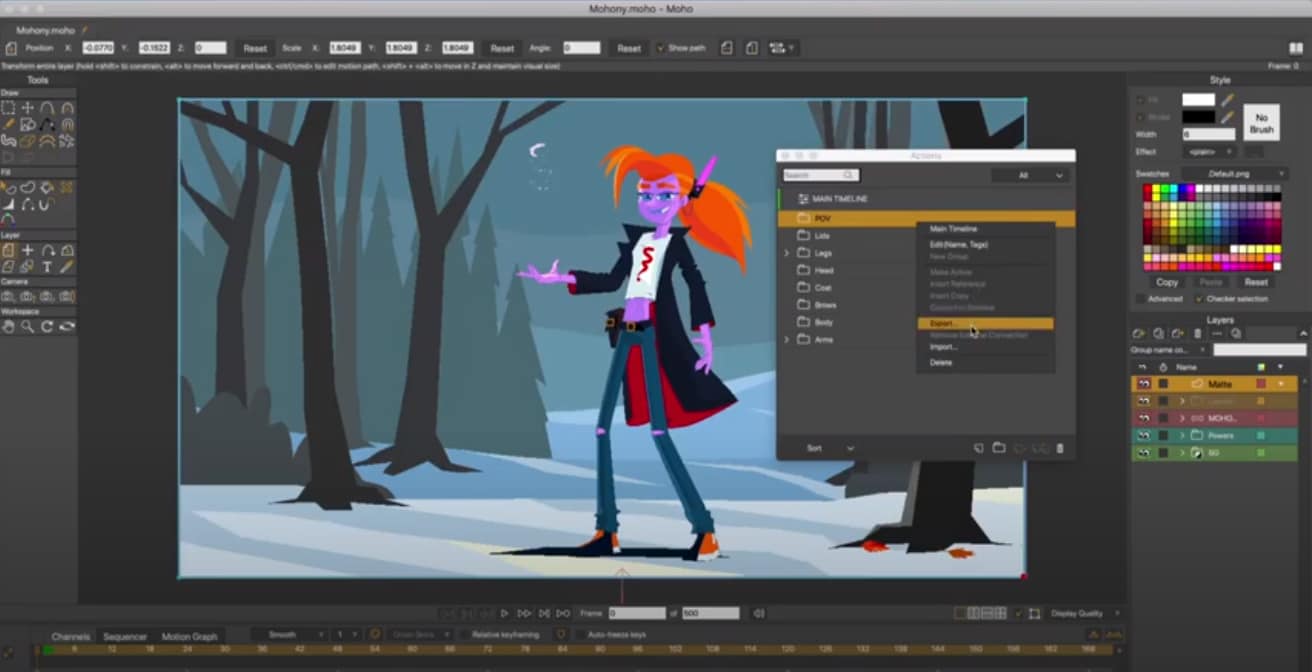Expand the Legs folder in Actions
This screenshot has width=1312, height=672.
(x=786, y=253)
